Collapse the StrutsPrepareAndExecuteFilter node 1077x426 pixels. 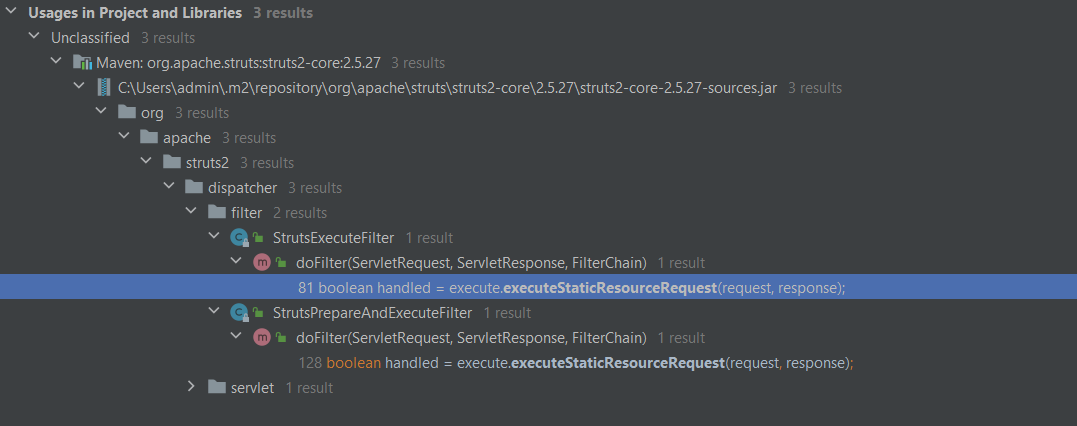pos(214,313)
